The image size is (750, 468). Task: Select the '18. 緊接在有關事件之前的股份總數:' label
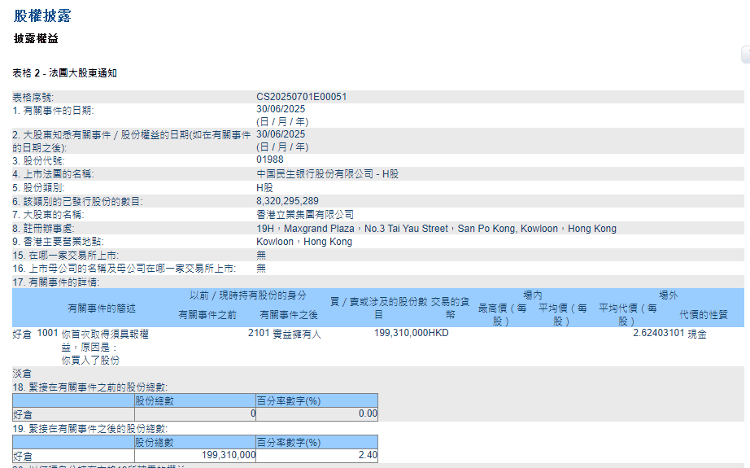pyautogui.click(x=90, y=387)
